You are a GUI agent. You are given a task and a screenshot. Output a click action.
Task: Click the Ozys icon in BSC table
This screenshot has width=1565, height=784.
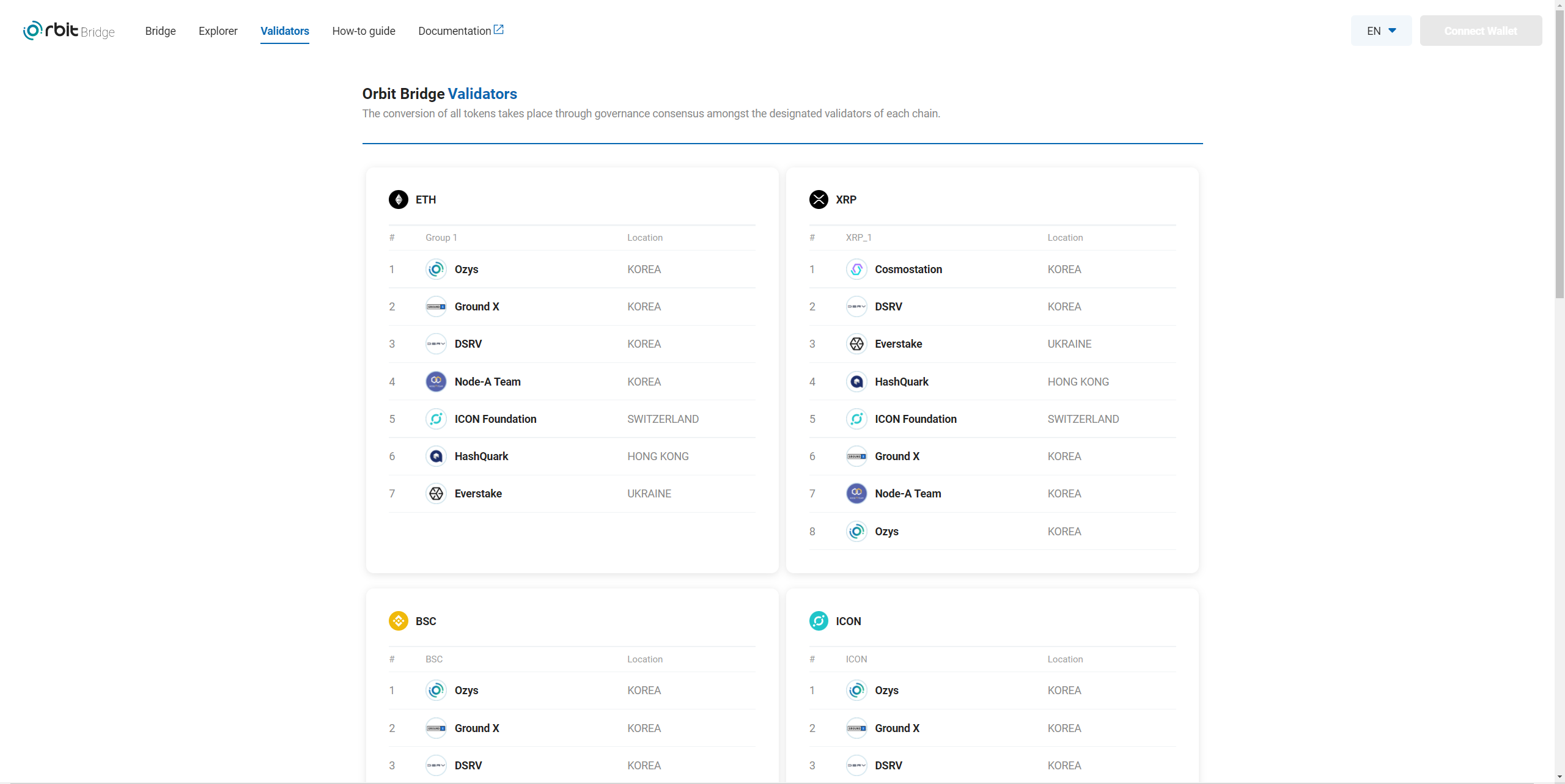(436, 691)
